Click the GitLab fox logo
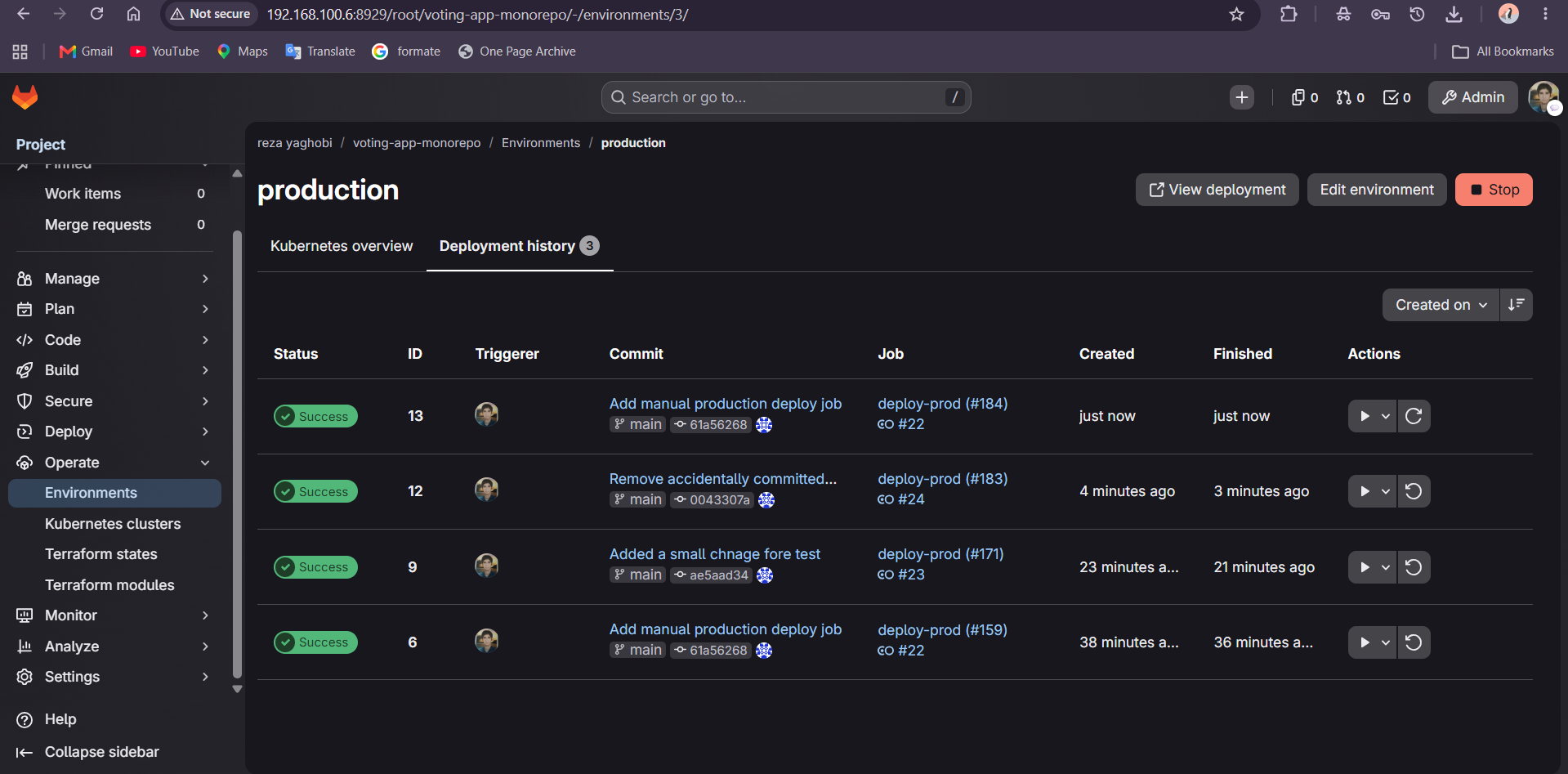 pos(25,97)
